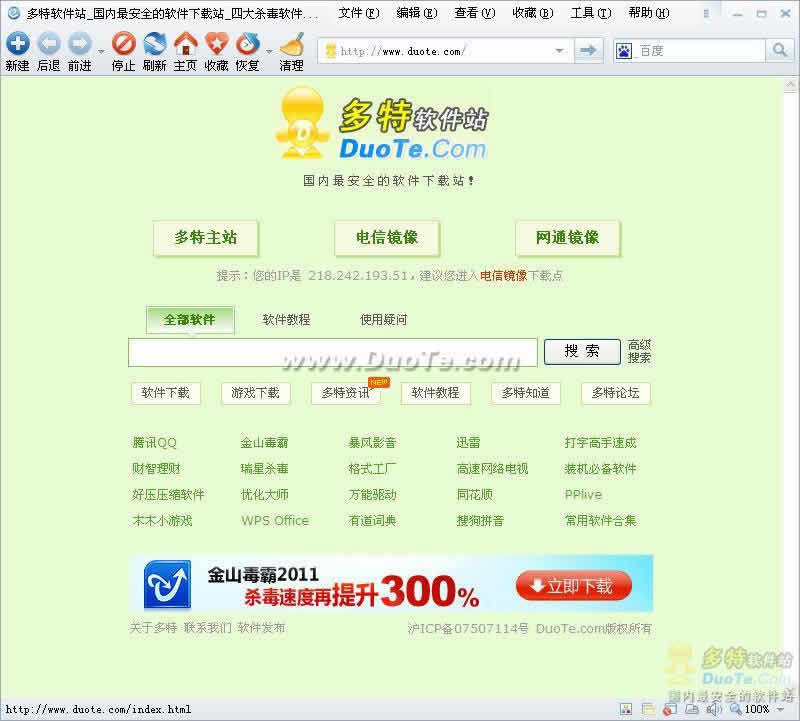Open the 迅雷 link
The image size is (800, 721).
point(468,443)
